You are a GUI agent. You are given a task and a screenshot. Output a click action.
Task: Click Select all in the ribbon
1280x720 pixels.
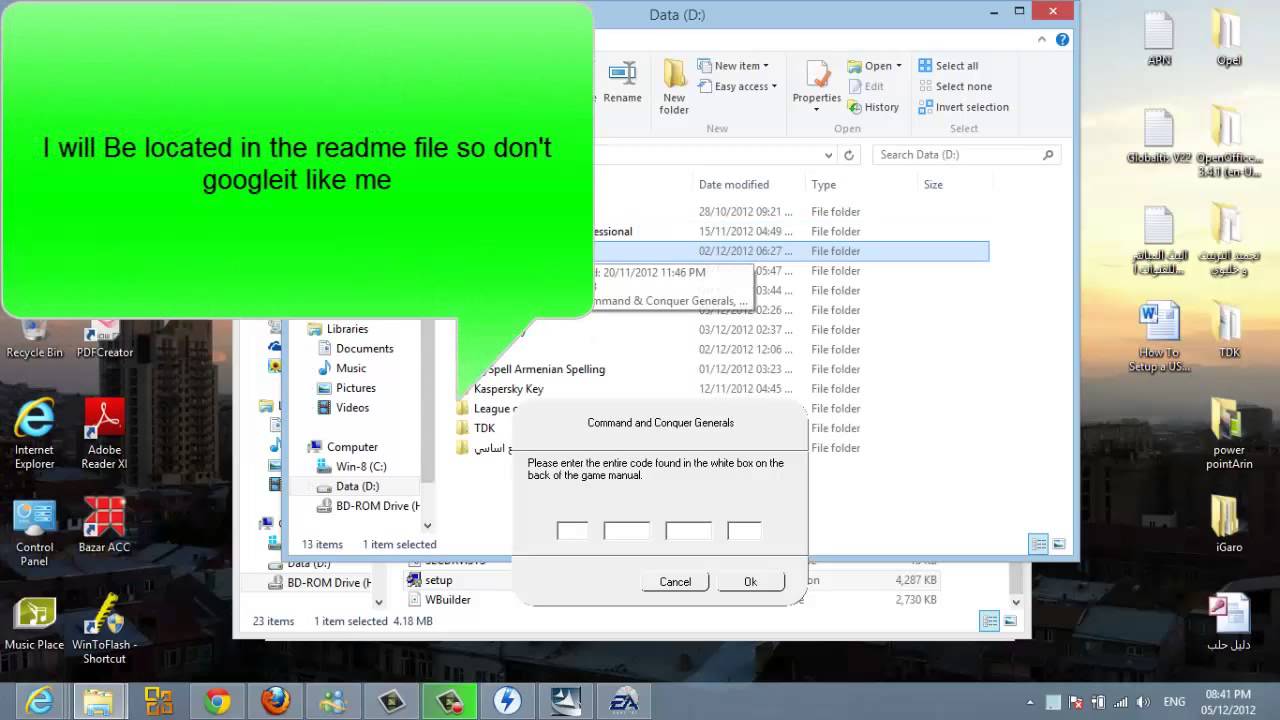(948, 66)
